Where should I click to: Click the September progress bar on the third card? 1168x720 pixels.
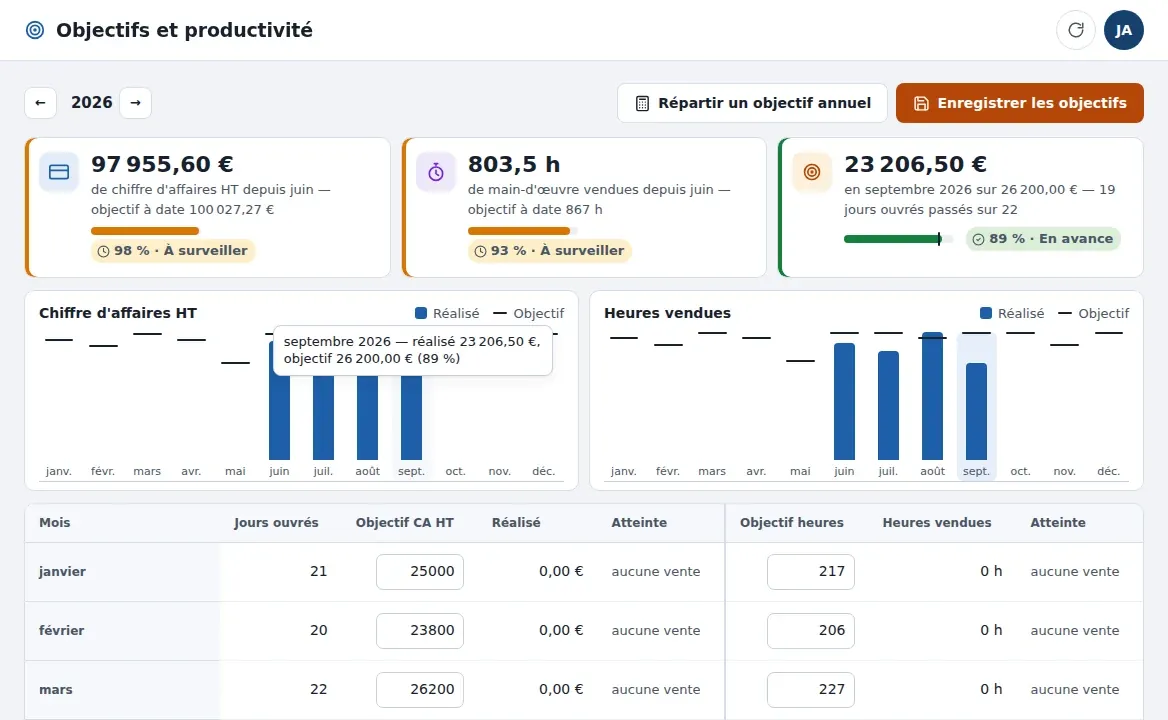coord(898,239)
